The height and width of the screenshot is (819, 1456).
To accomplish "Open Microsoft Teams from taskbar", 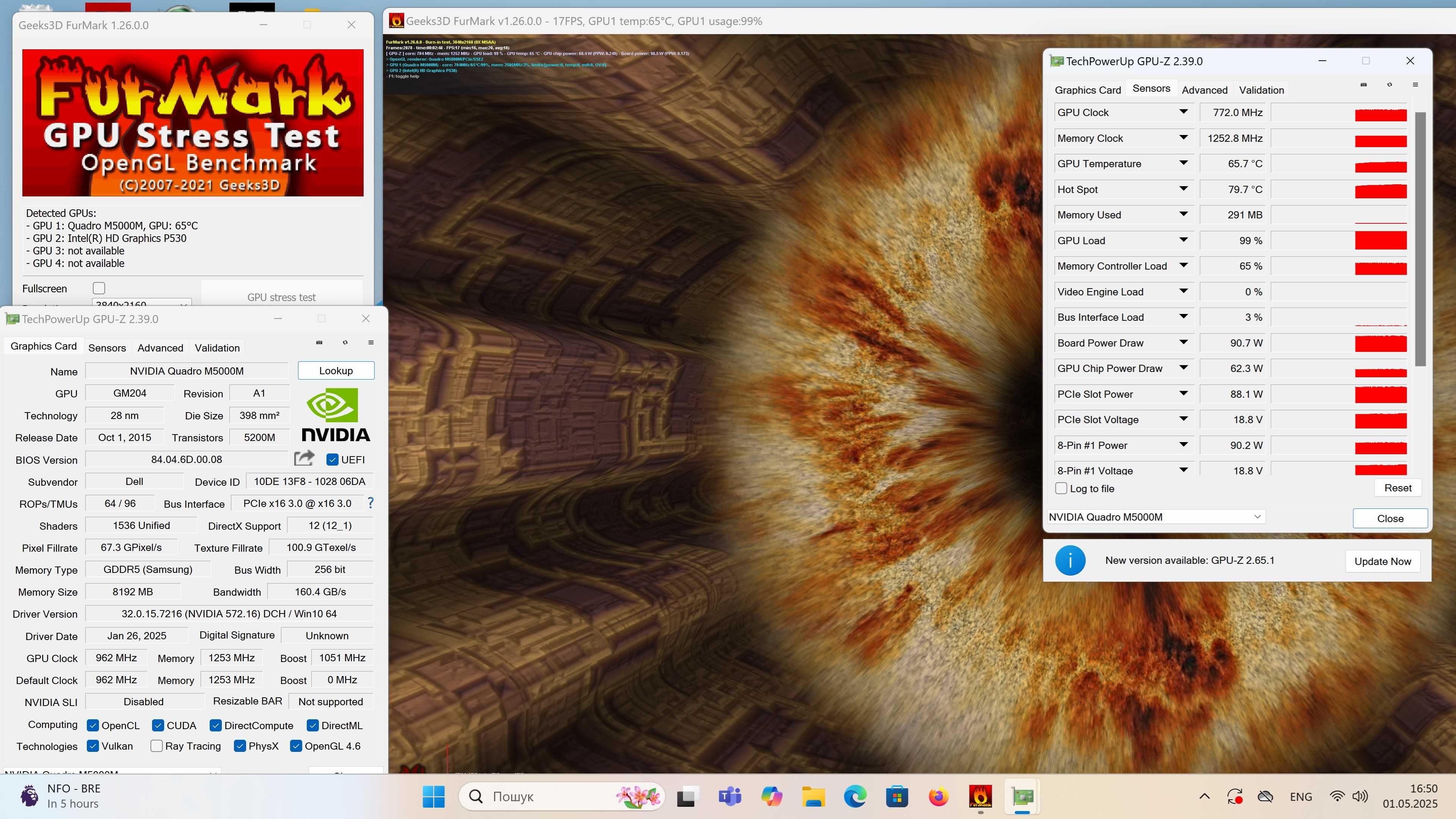I will click(730, 797).
